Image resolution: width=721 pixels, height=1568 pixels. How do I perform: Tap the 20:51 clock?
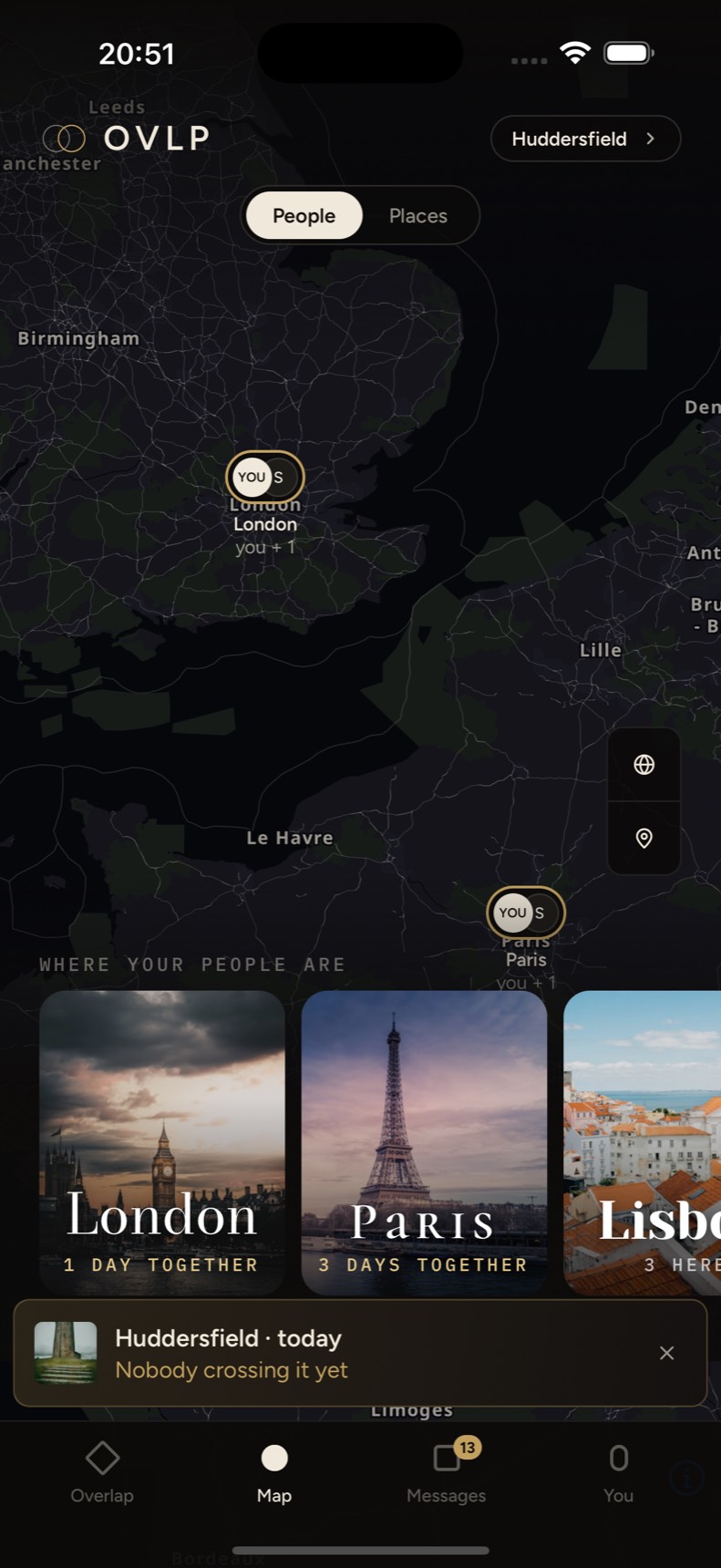point(137,54)
